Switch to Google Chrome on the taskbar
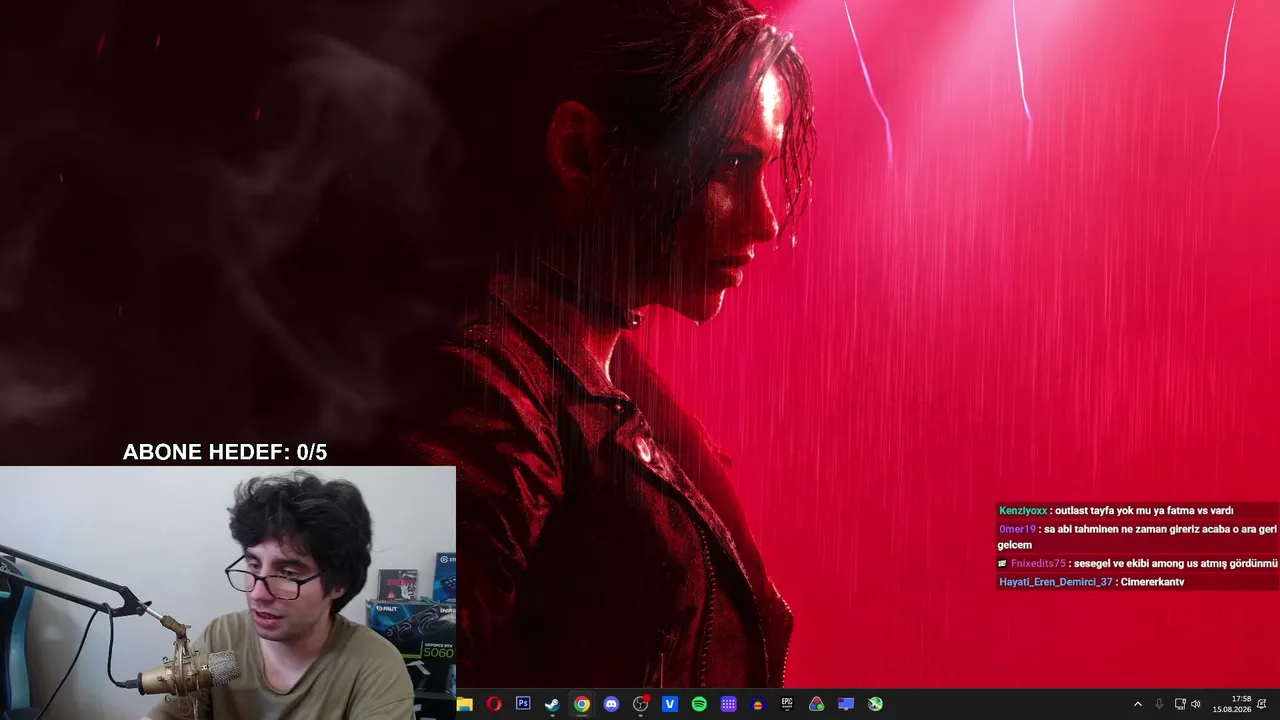 (x=582, y=704)
